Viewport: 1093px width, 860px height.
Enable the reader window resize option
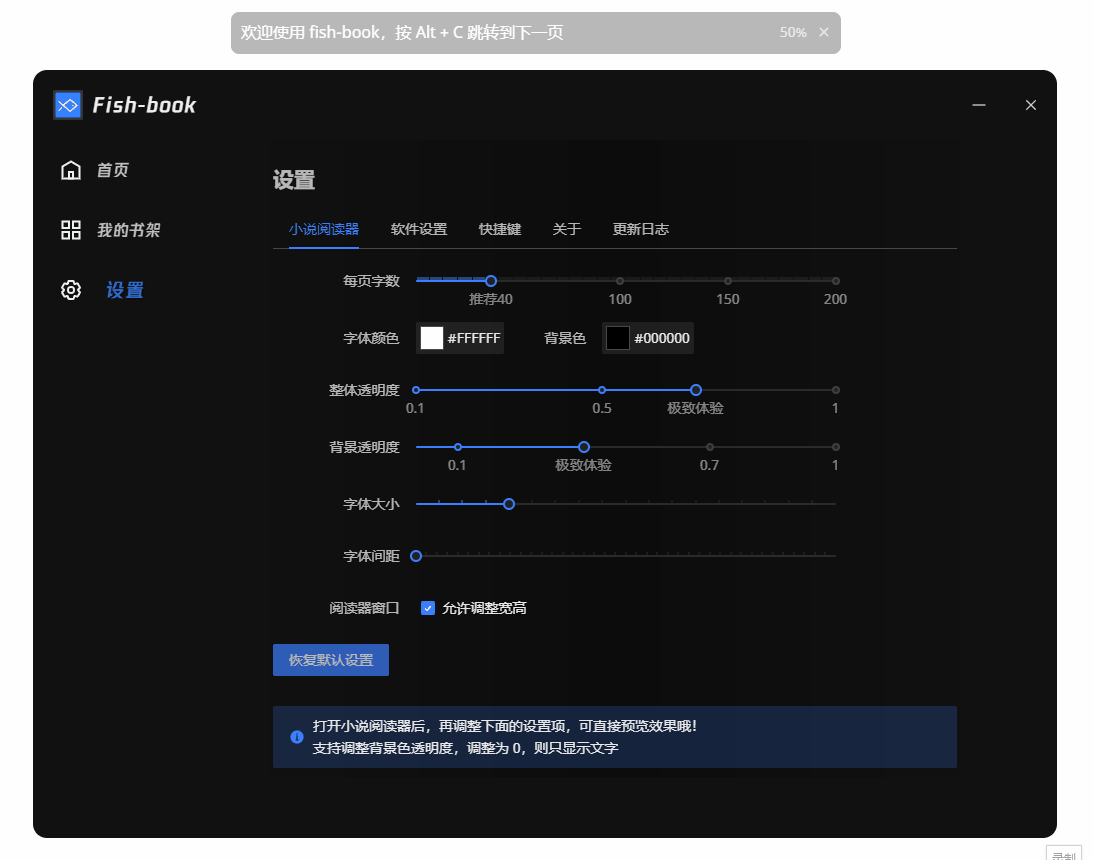click(x=428, y=607)
